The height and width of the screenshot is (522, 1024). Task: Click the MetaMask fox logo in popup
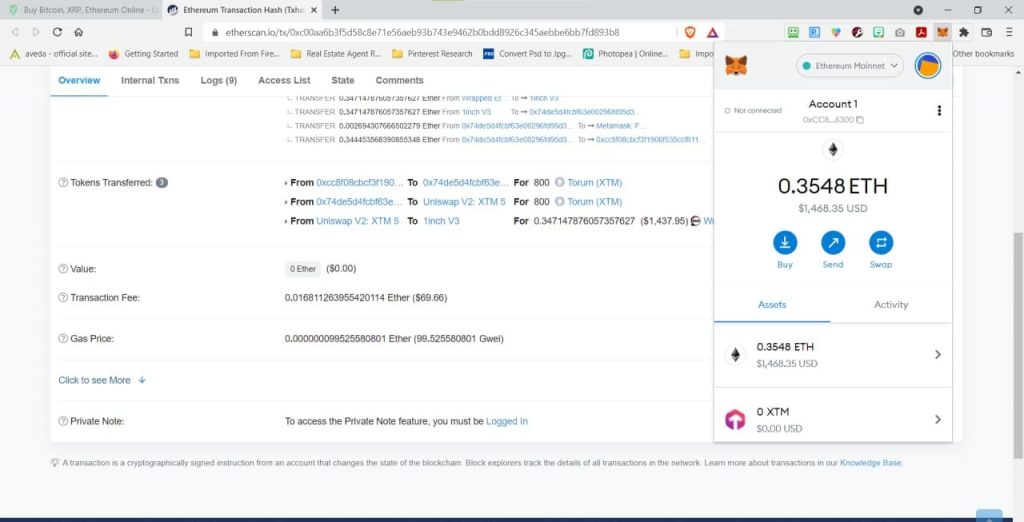point(737,65)
